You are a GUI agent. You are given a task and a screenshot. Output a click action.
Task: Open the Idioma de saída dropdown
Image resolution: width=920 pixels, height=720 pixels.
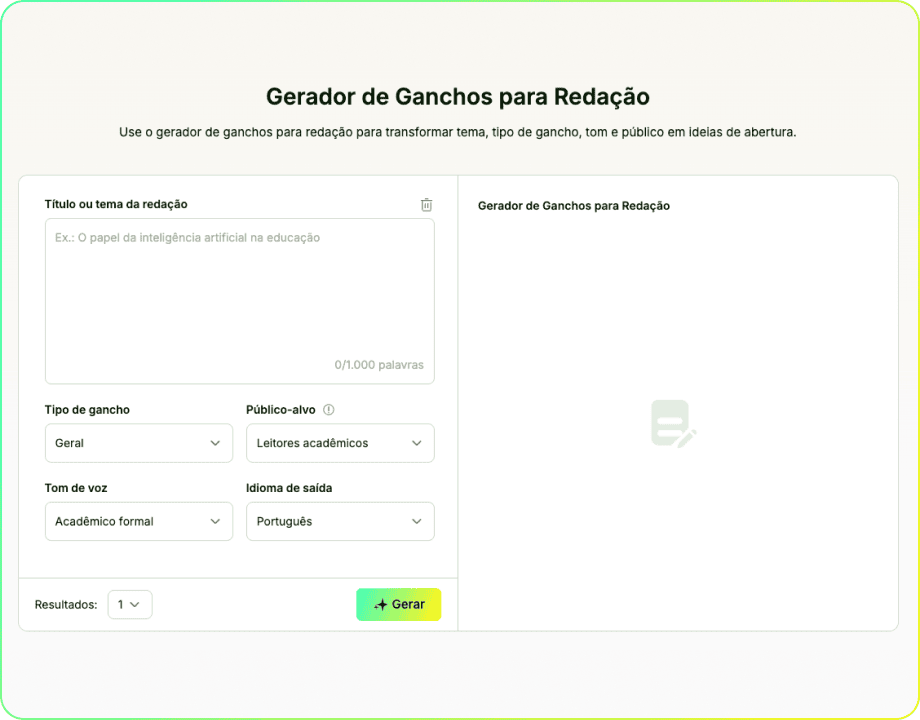(x=340, y=521)
